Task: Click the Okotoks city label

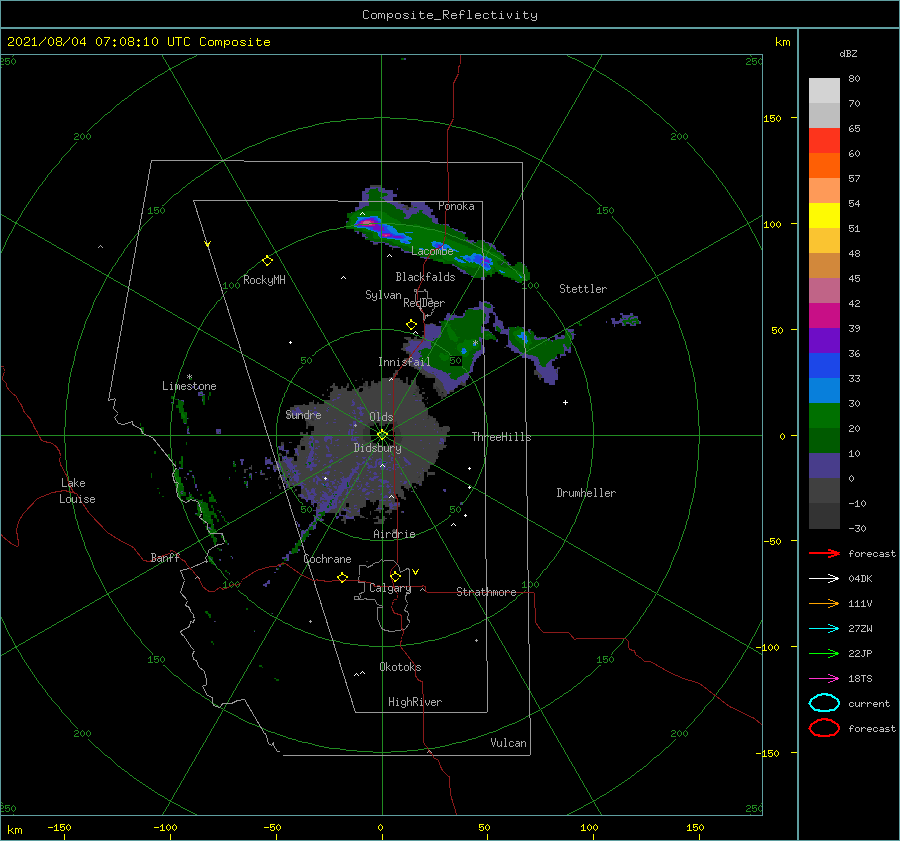Action: 400,667
